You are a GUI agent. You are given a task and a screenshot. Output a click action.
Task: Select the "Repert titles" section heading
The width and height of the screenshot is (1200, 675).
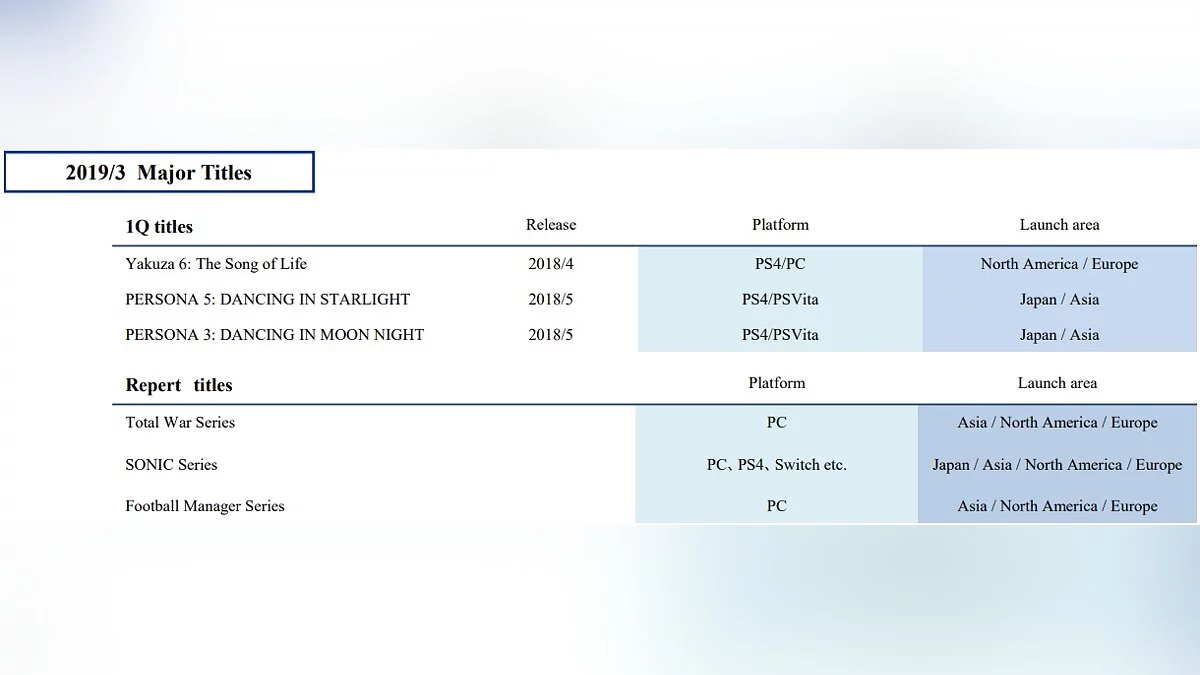tap(179, 385)
